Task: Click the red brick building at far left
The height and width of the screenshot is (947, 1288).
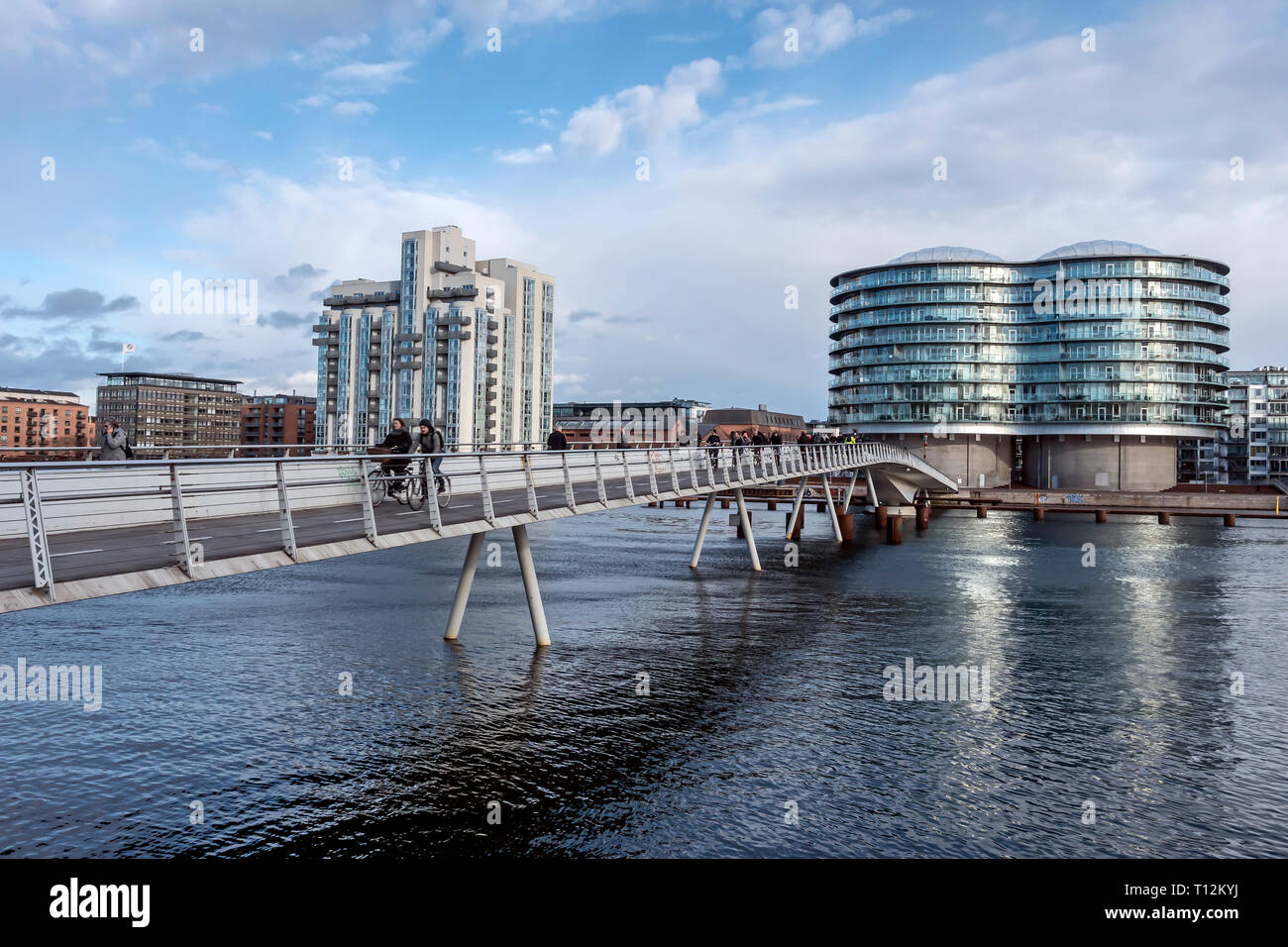Action: click(x=46, y=420)
